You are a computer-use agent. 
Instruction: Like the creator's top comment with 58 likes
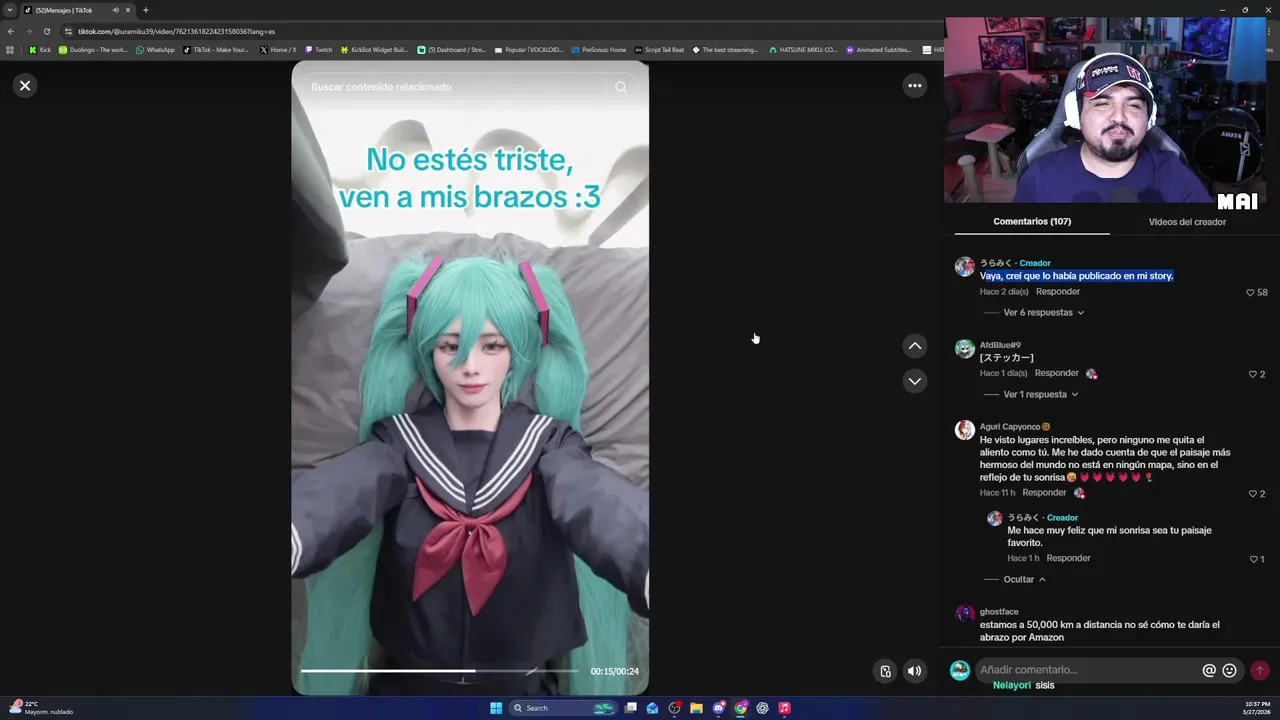coord(1250,293)
